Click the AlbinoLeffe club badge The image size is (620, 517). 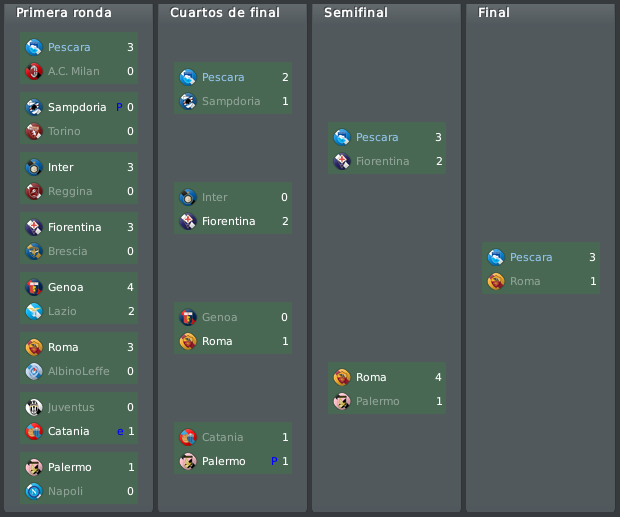[x=34, y=372]
